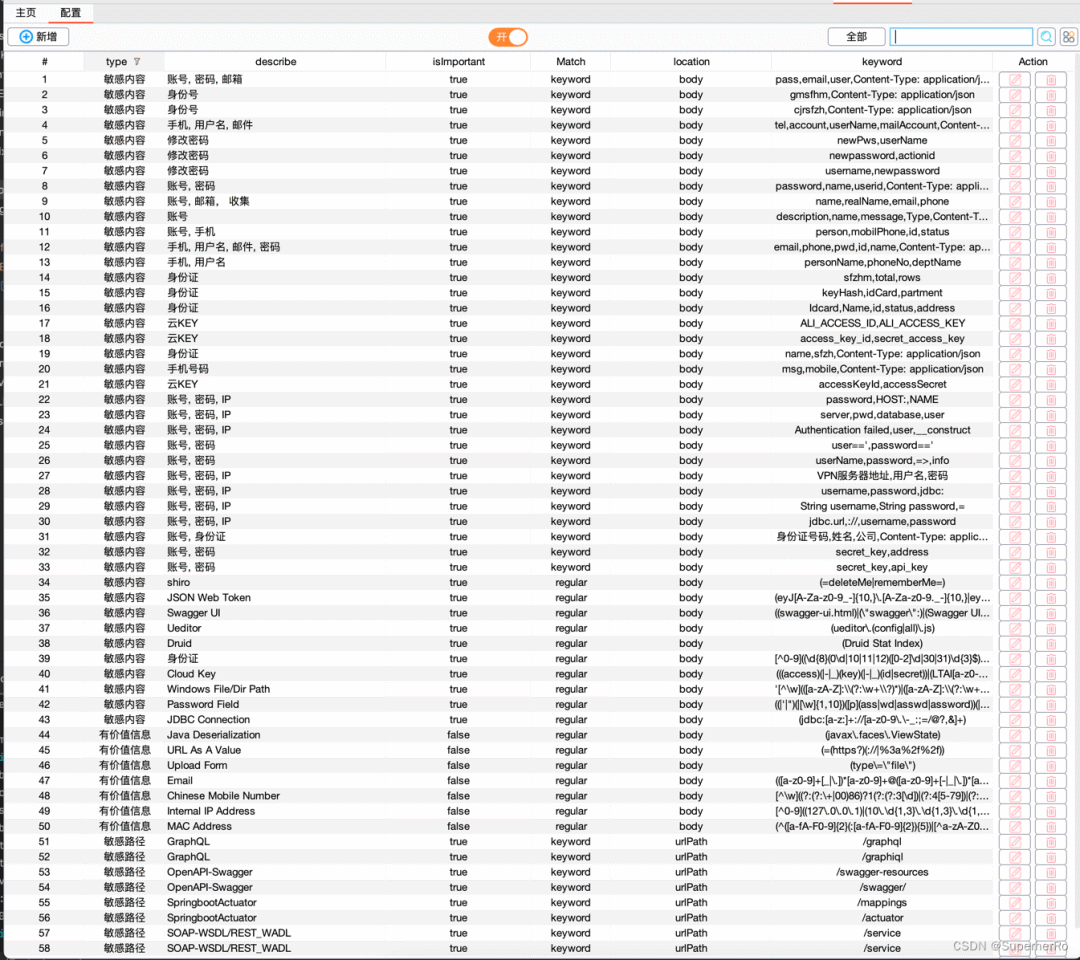This screenshot has width=1080, height=960.
Task: Click the location column header
Action: (x=691, y=61)
